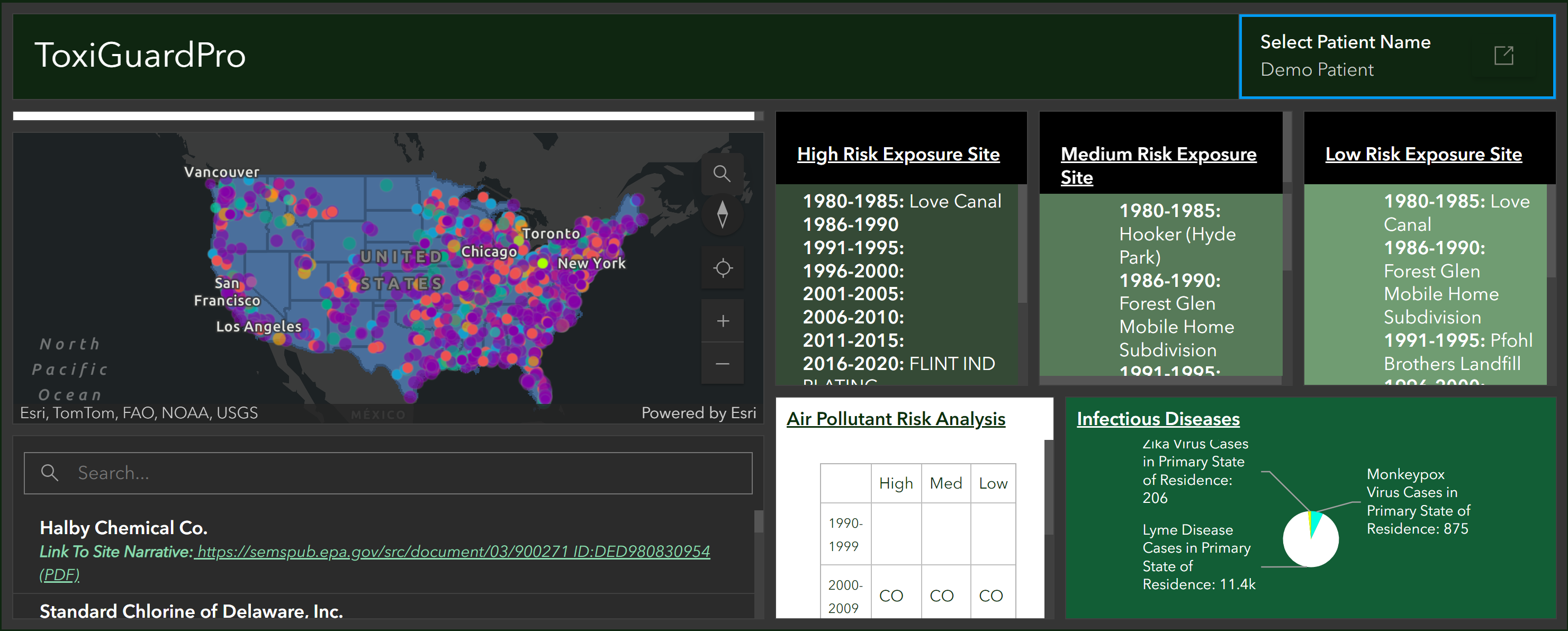The width and height of the screenshot is (1568, 631).
Task: Click the Esri attribution text on map
Action: click(139, 413)
